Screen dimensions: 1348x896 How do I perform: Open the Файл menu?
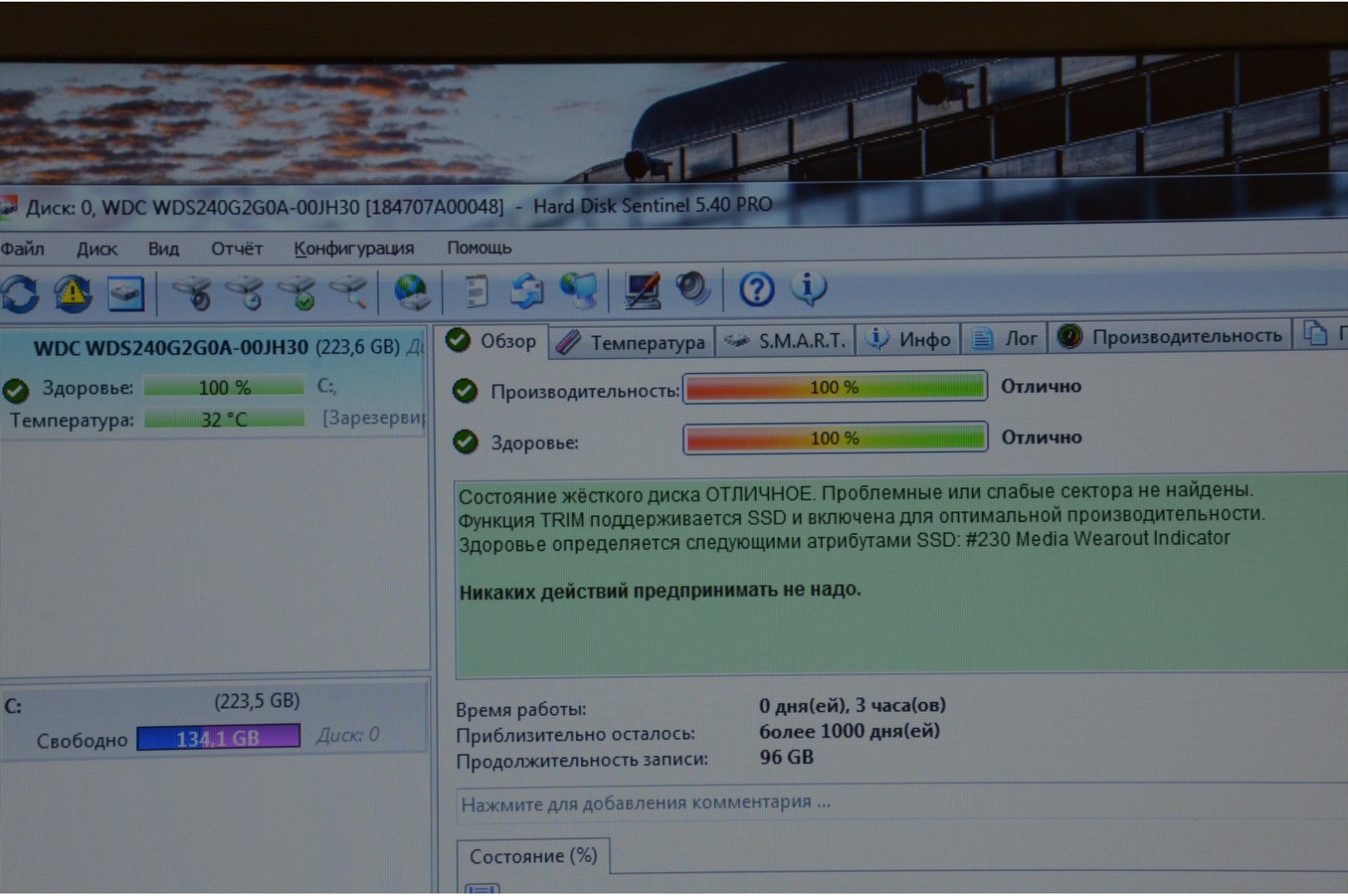[22, 249]
